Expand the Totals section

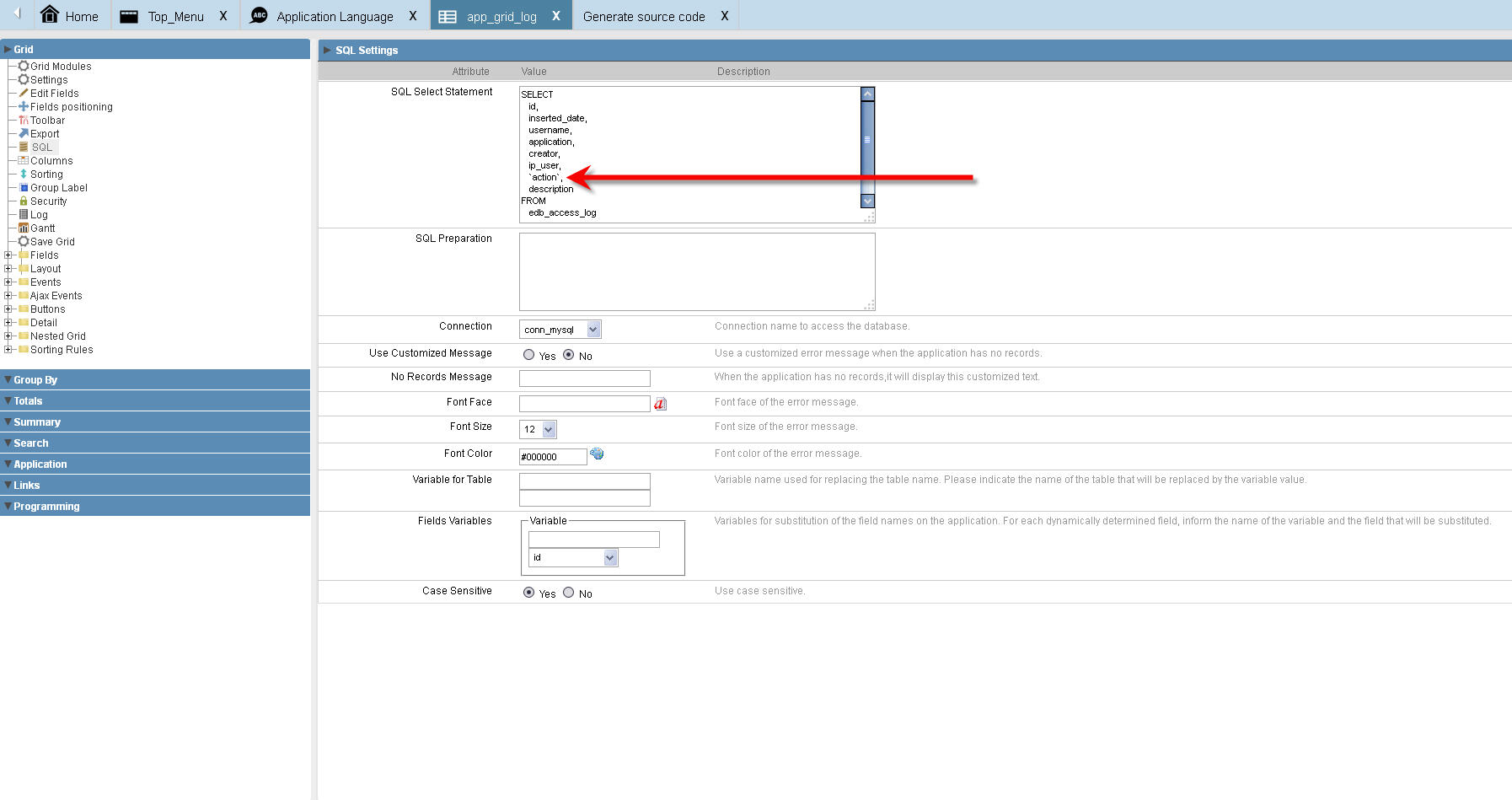[155, 400]
